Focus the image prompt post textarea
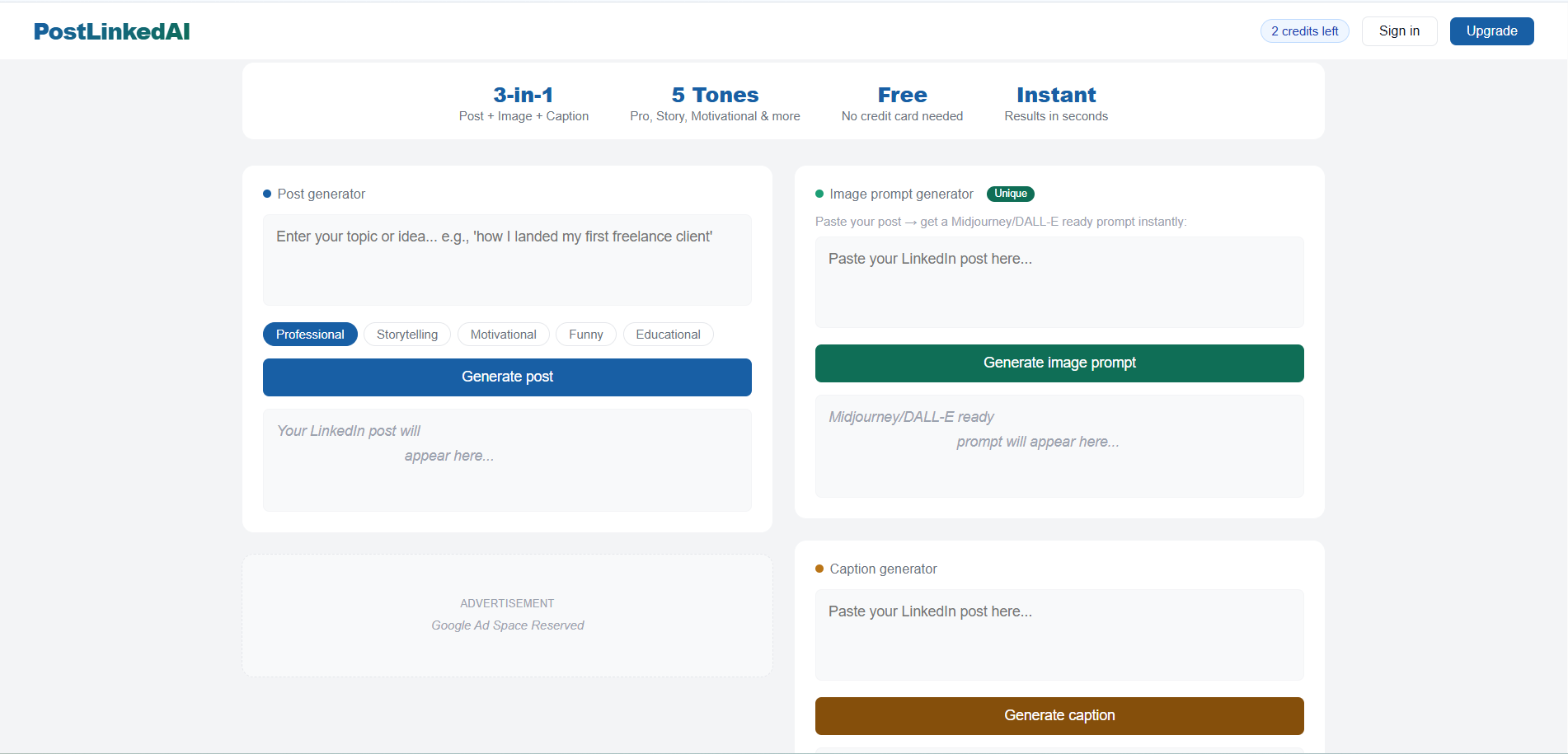 point(1059,282)
